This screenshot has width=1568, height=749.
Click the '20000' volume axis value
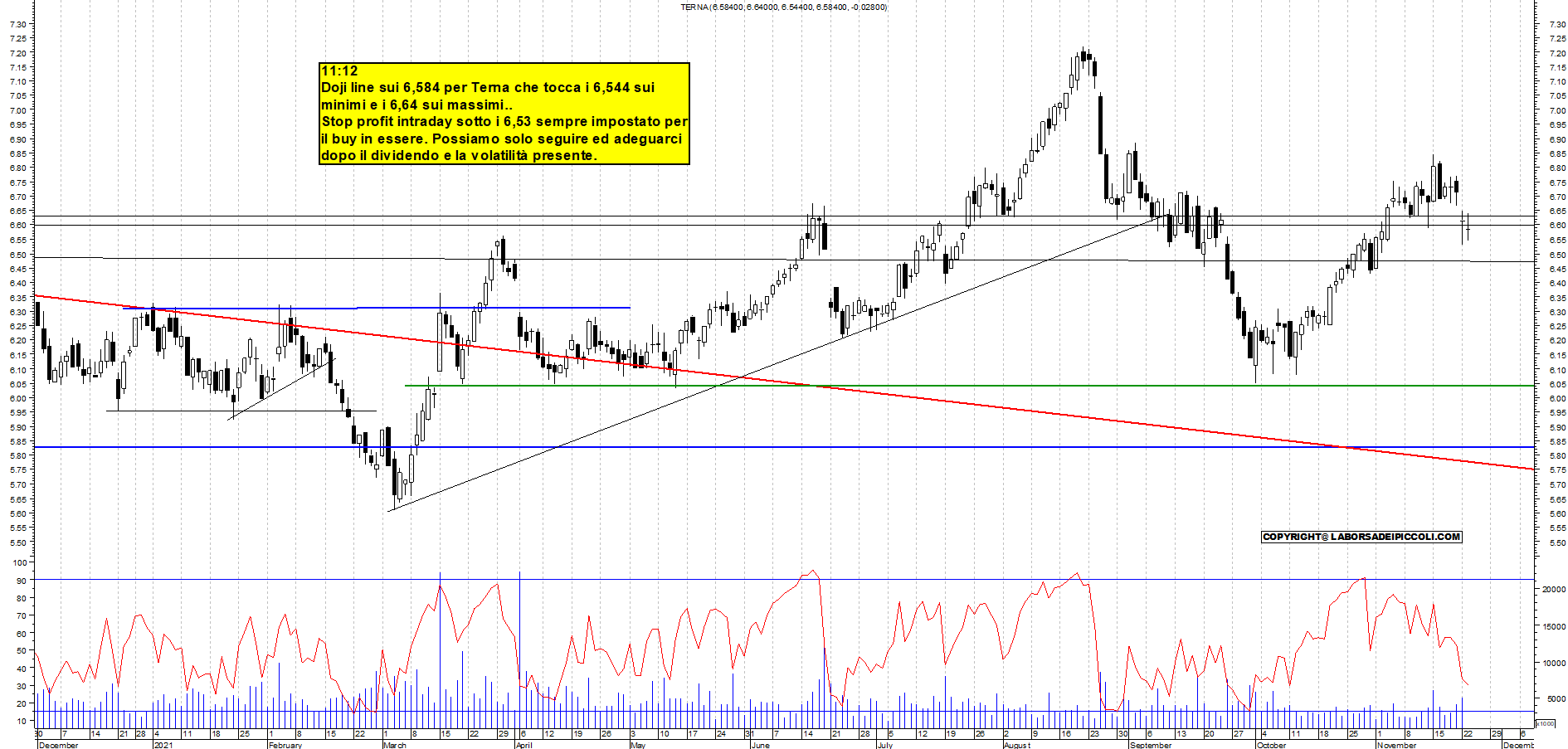click(x=1554, y=589)
